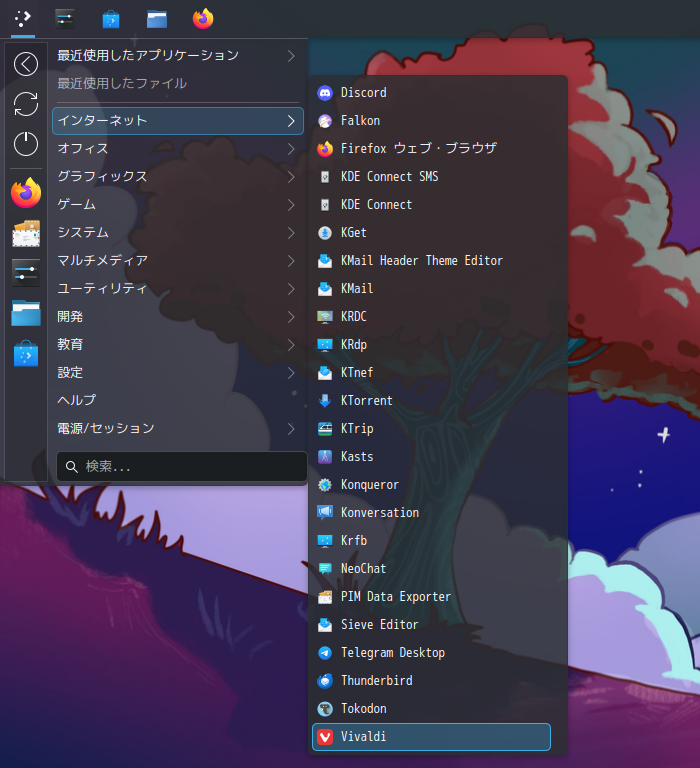
Task: Open Dolphin folder icon in top panel
Action: pos(157,20)
